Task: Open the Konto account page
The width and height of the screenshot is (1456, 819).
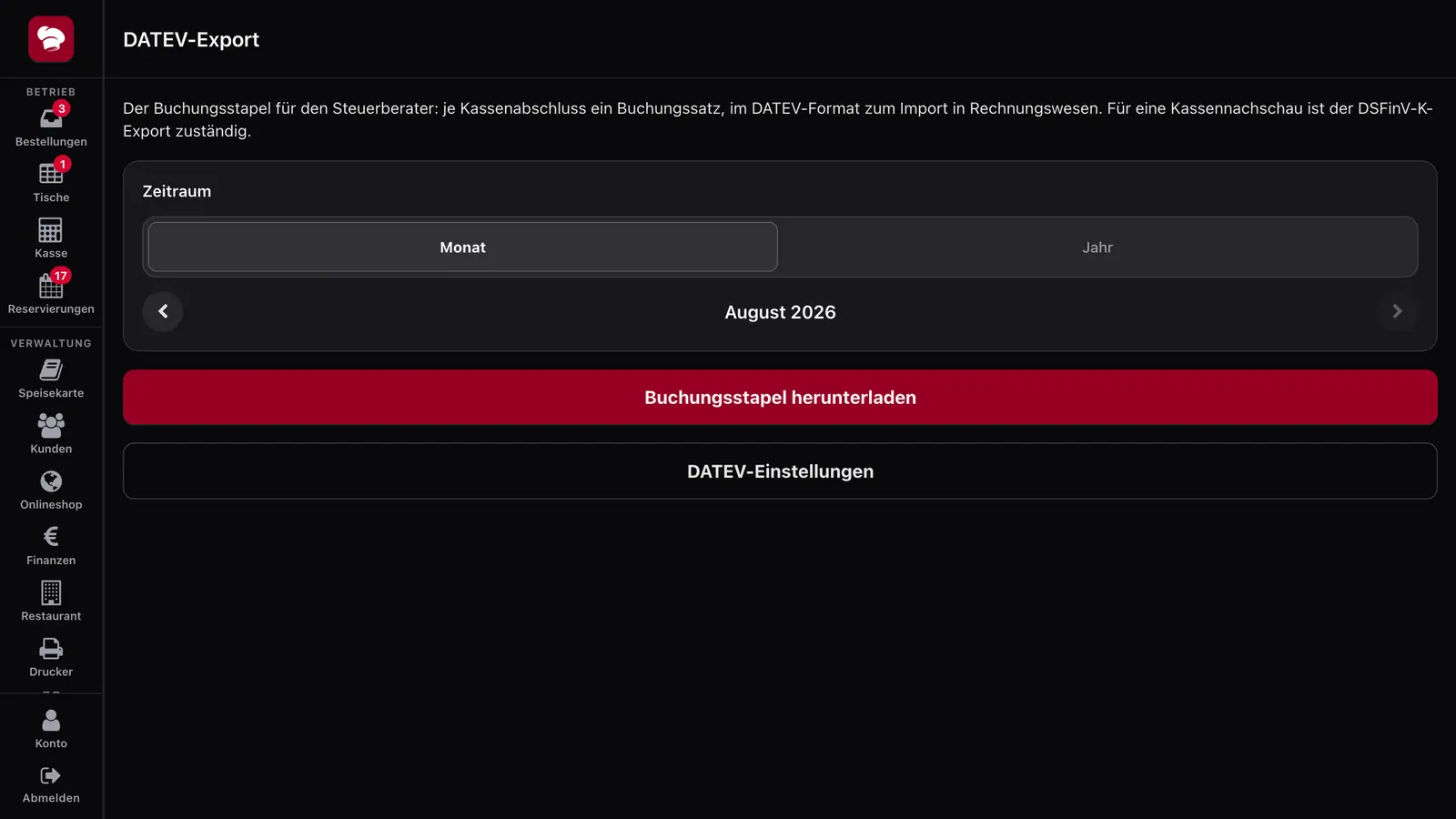Action: coord(51,729)
